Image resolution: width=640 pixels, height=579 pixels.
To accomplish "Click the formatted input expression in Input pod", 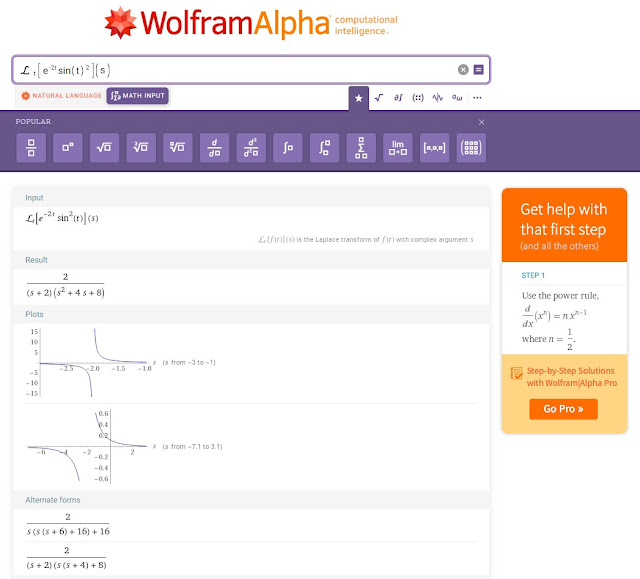I will (62, 218).
